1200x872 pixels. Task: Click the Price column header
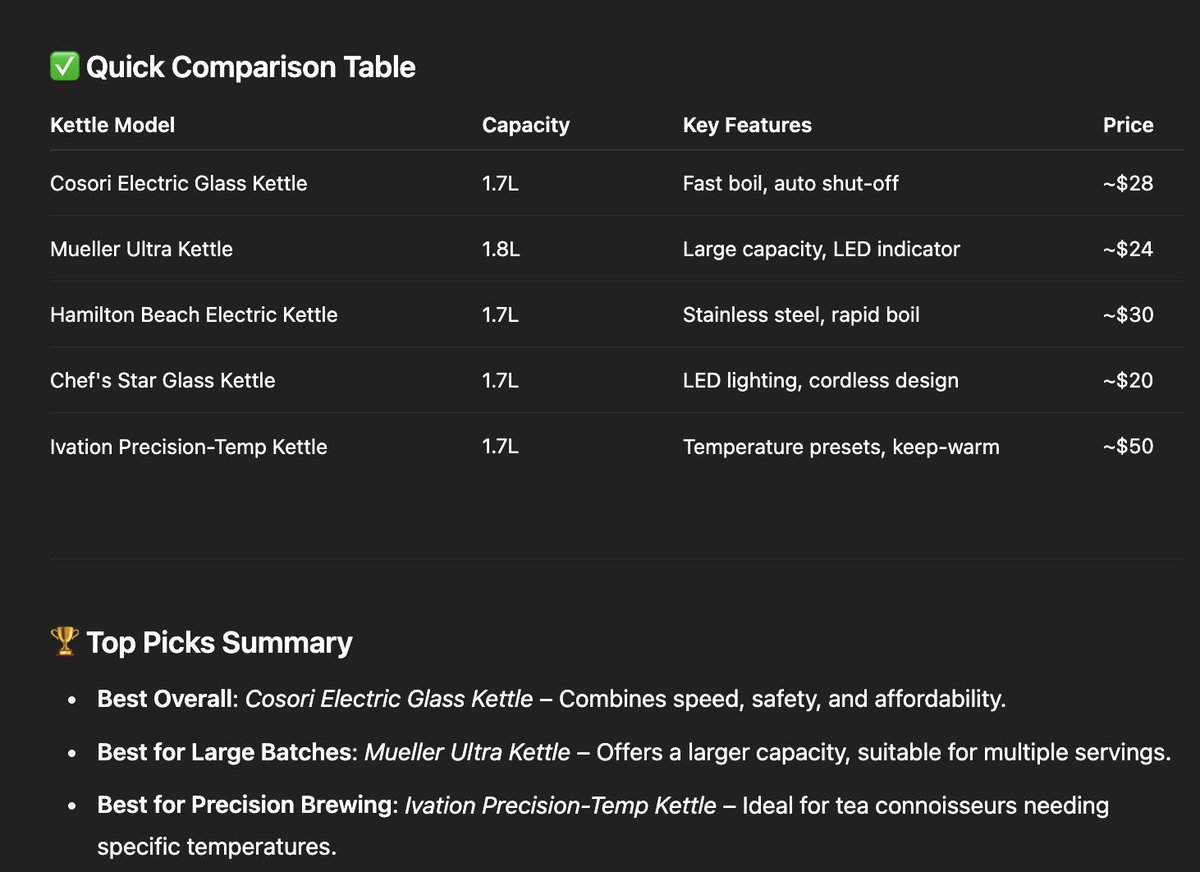click(x=1128, y=125)
